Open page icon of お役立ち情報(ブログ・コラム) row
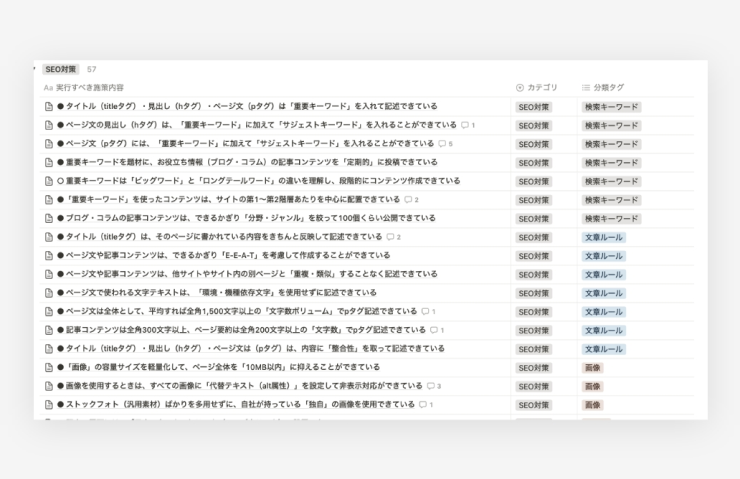The width and height of the screenshot is (740, 479). (49, 162)
